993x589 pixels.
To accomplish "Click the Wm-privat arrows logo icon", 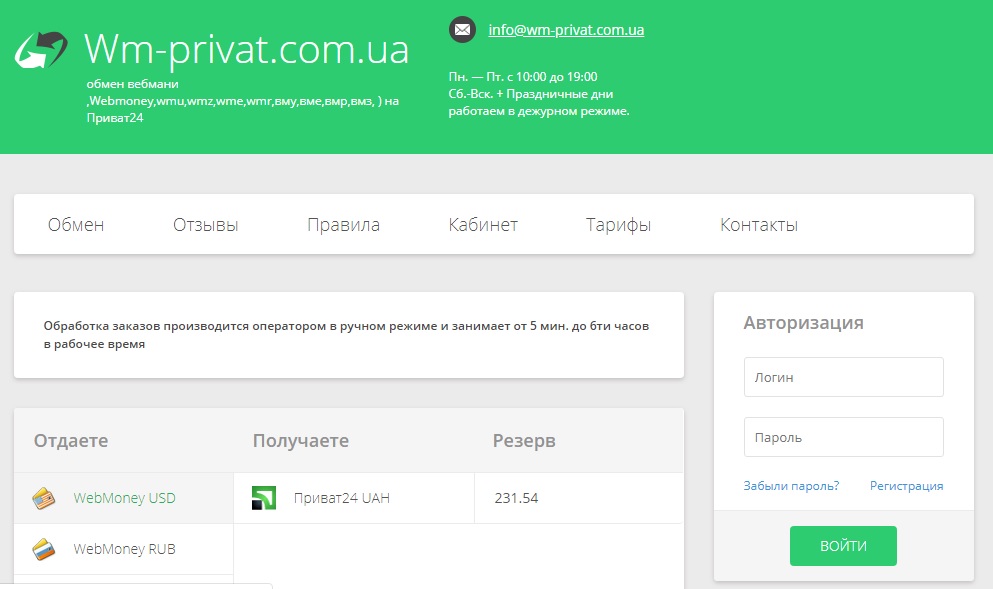I will coord(41,49).
